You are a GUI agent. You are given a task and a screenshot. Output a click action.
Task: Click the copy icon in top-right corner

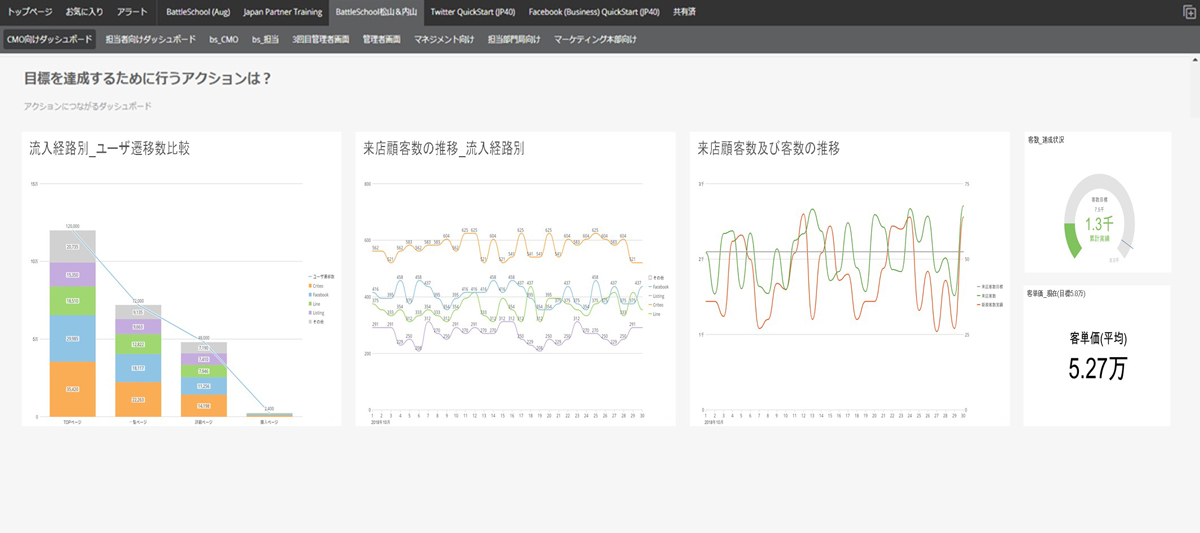tap(1188, 12)
